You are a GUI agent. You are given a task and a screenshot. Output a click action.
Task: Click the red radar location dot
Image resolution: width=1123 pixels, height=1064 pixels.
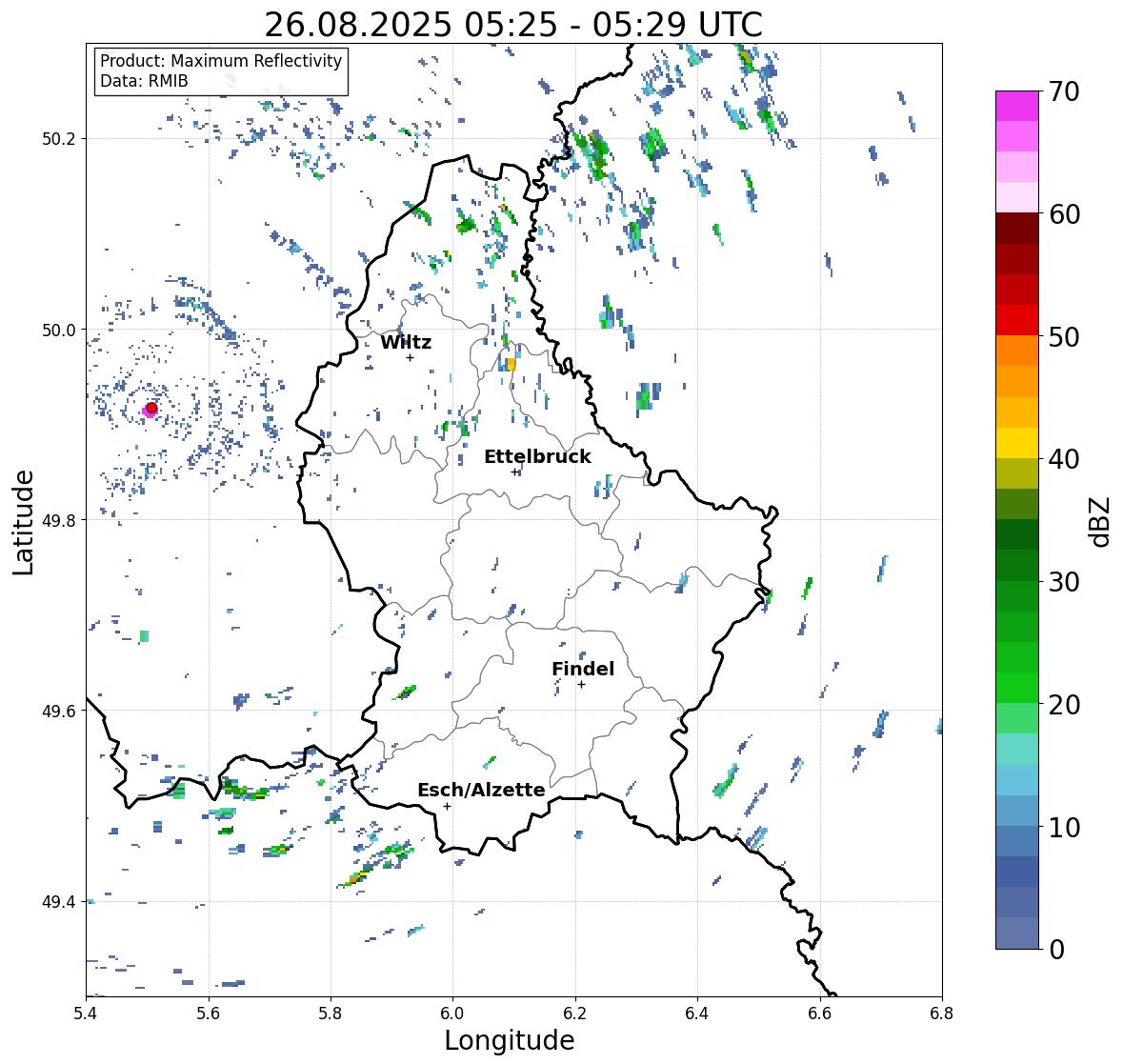coord(151,408)
